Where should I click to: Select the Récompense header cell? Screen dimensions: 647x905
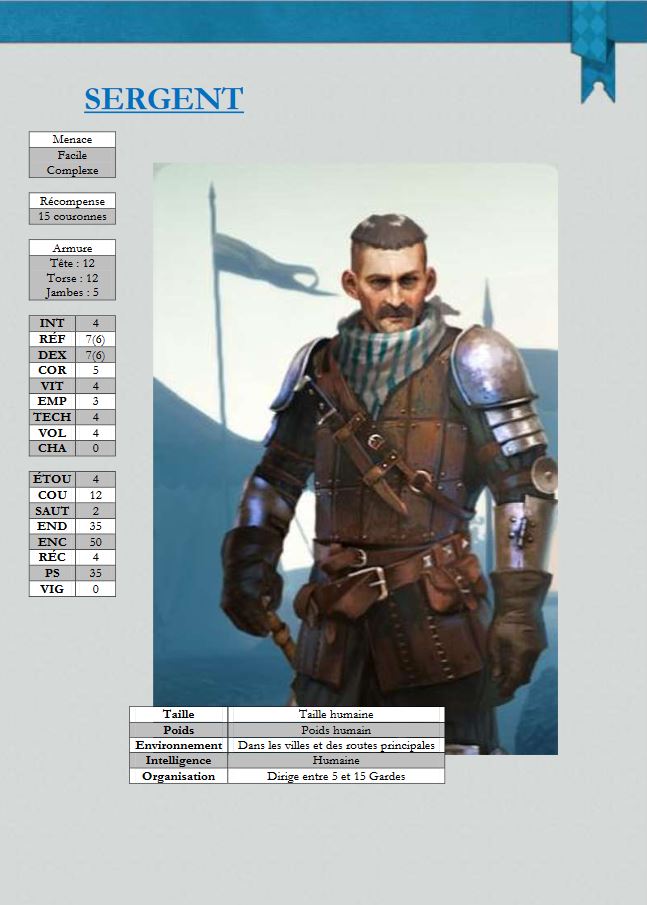tap(72, 201)
